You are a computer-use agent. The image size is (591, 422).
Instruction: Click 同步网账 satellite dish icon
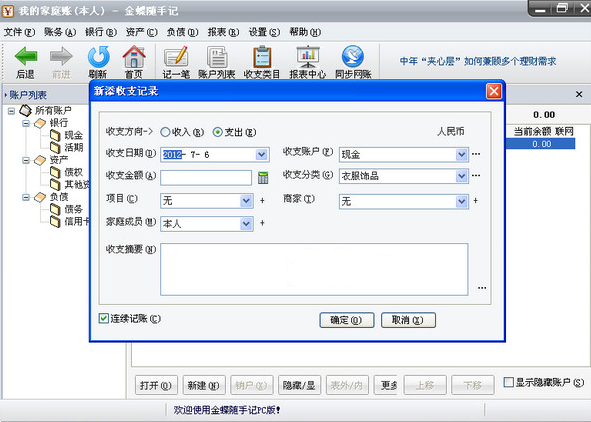point(353,57)
